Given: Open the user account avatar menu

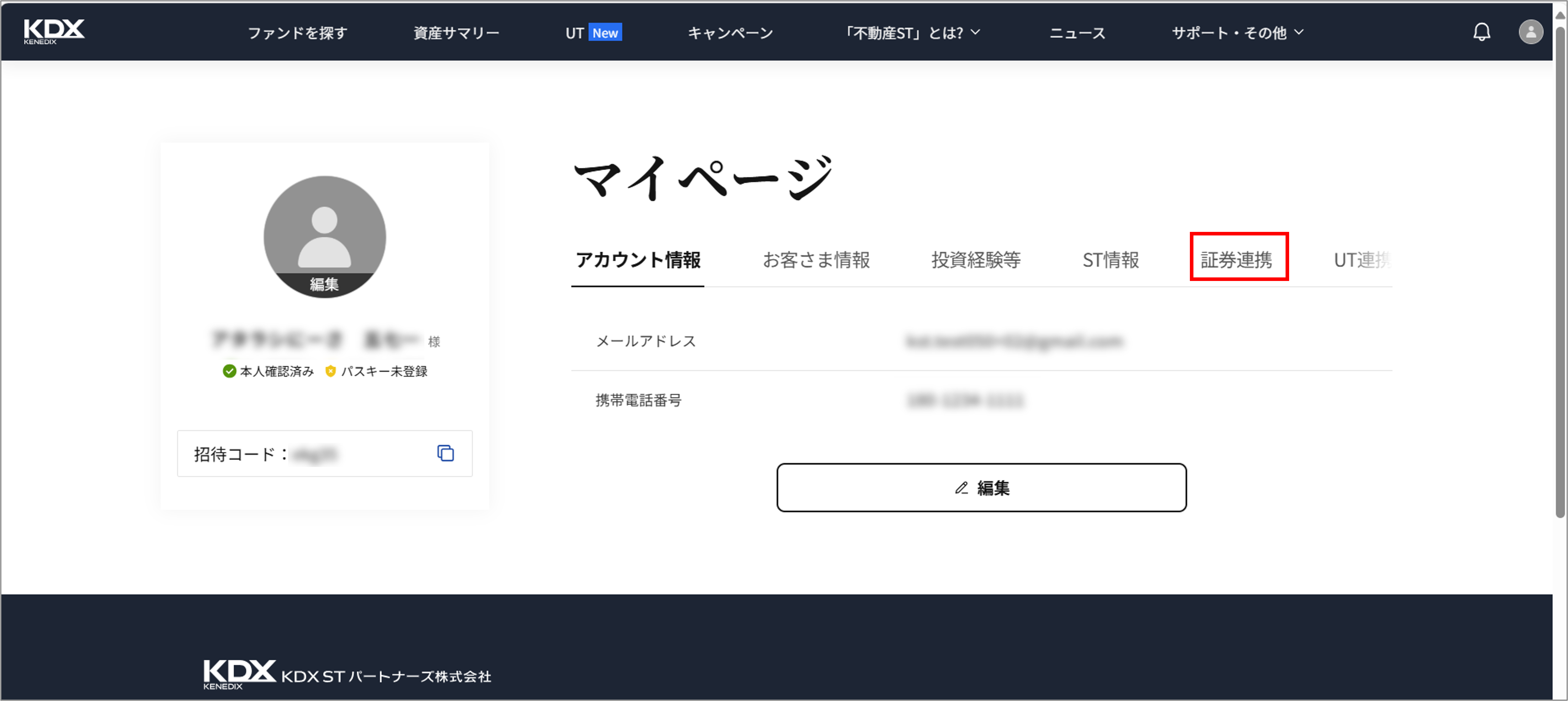Looking at the screenshot, I should tap(1531, 32).
